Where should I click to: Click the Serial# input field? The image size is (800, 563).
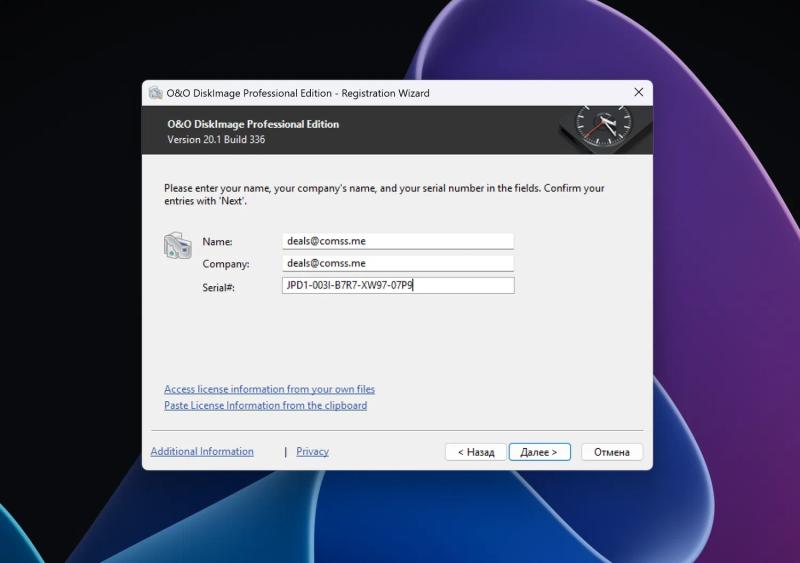pos(398,285)
